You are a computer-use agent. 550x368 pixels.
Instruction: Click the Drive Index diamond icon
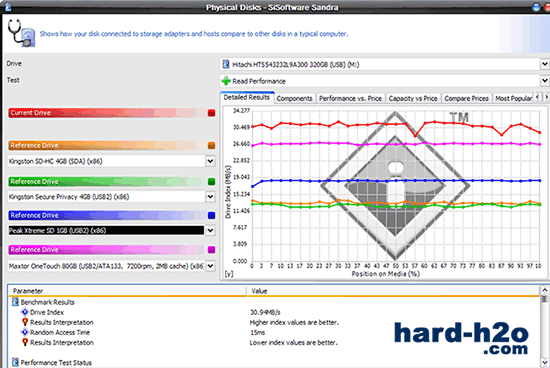(25, 312)
